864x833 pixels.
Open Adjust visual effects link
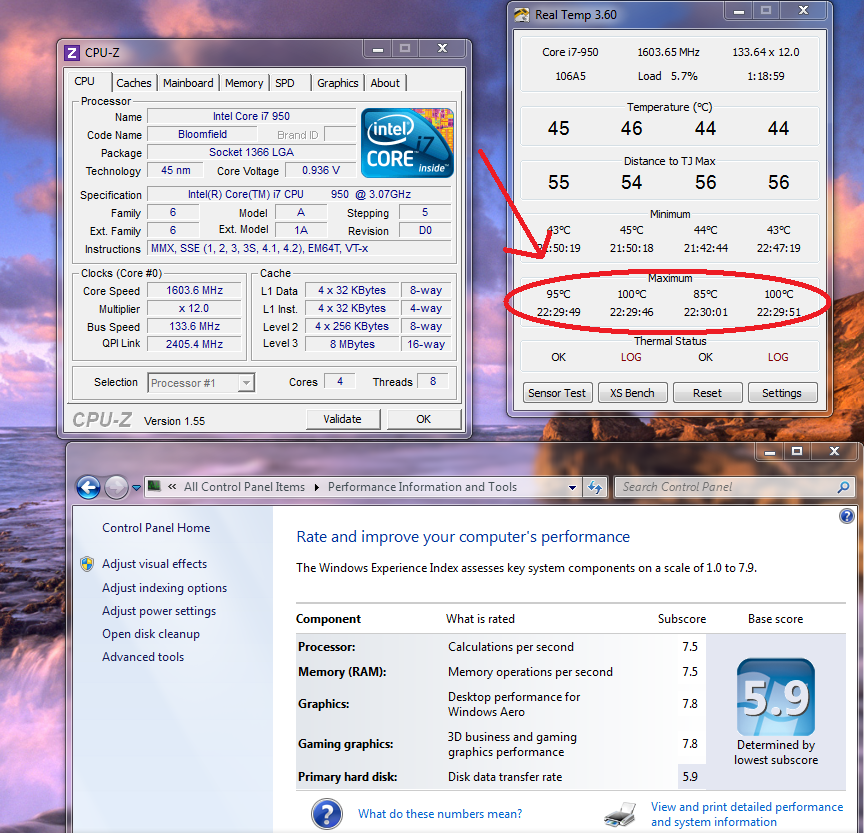point(154,564)
